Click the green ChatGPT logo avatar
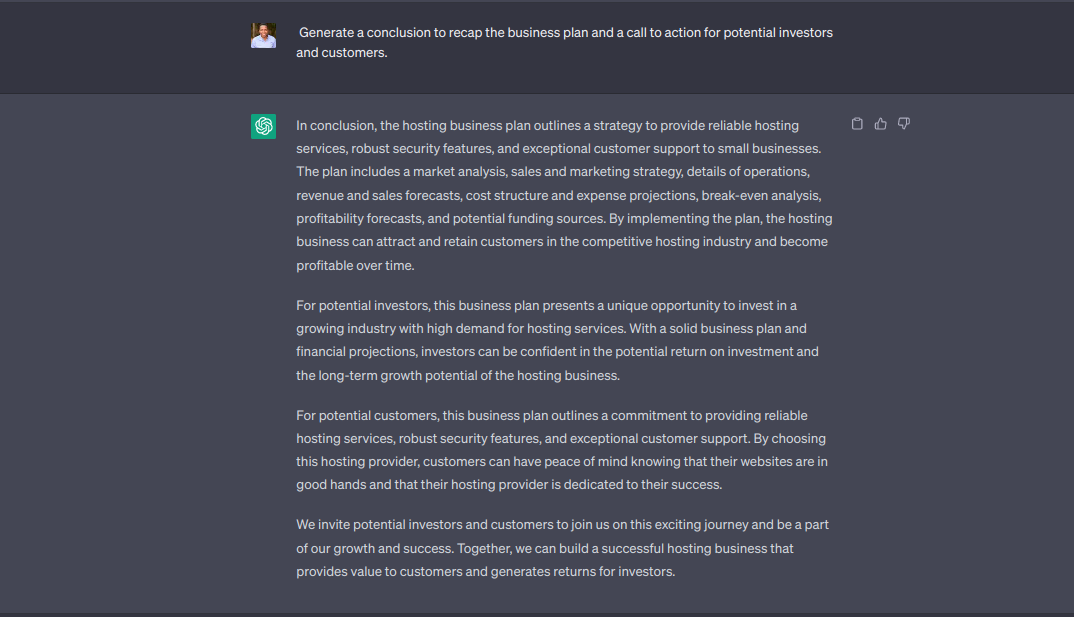1074x617 pixels. pyautogui.click(x=263, y=126)
